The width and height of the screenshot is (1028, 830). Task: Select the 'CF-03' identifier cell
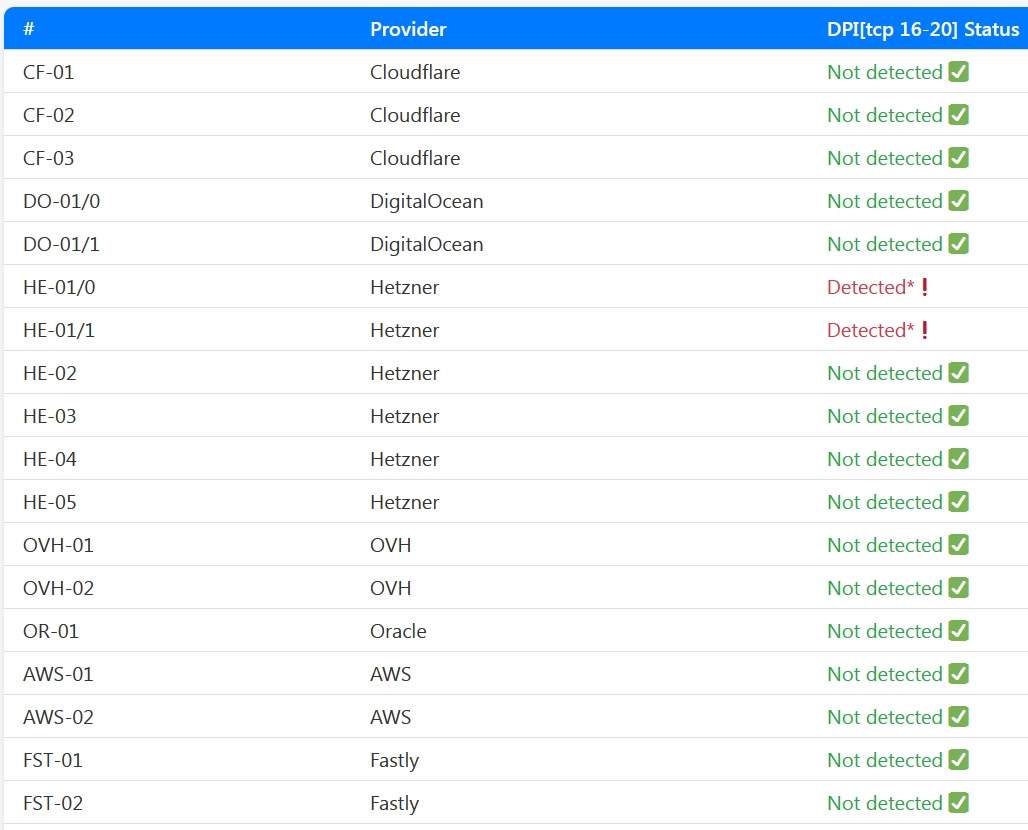coord(49,158)
